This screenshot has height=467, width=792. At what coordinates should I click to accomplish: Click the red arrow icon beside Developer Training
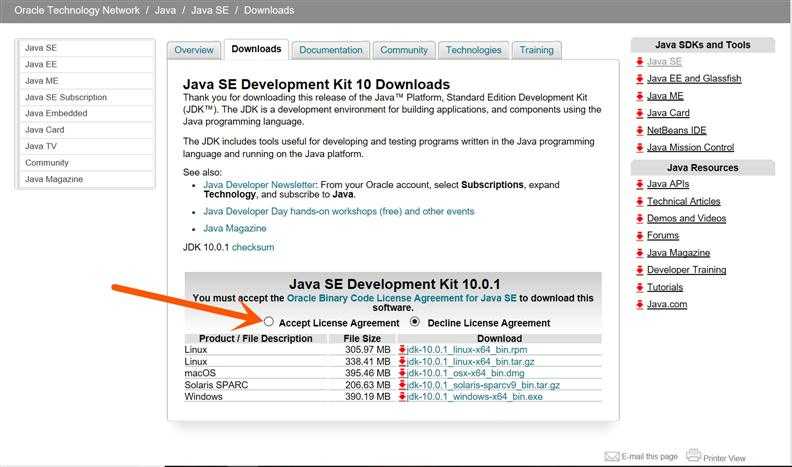coord(639,270)
